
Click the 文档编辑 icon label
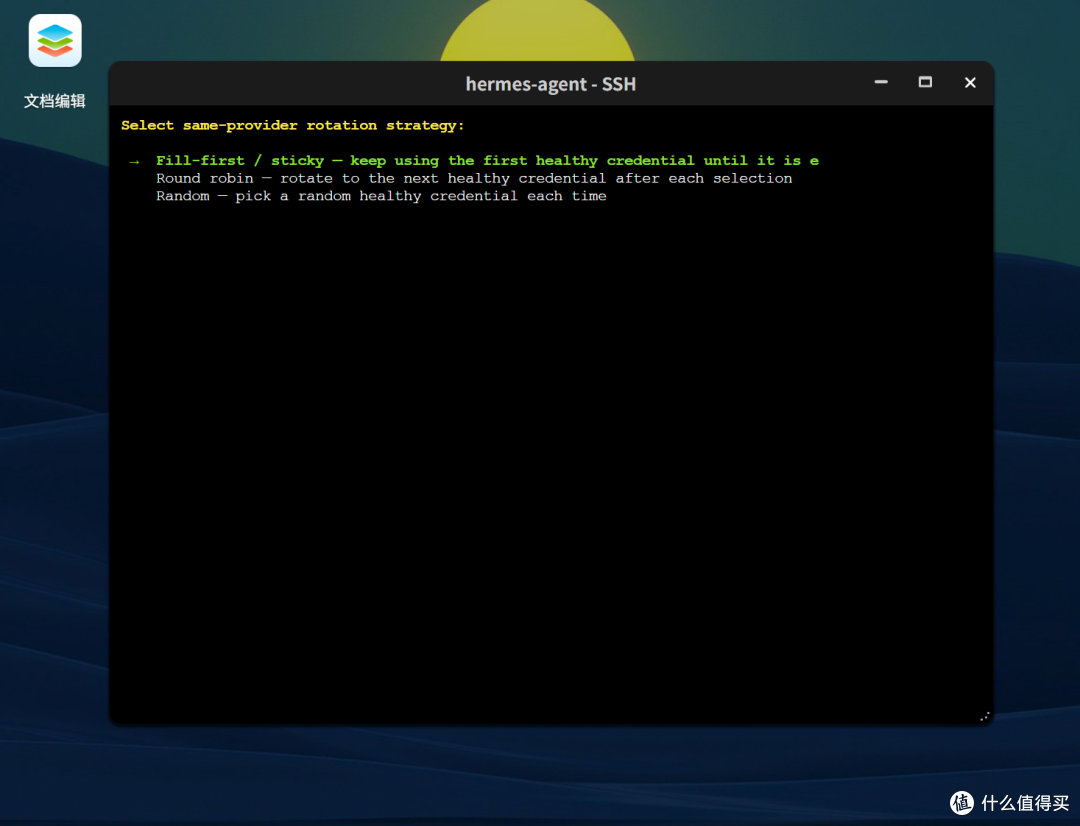point(54,101)
